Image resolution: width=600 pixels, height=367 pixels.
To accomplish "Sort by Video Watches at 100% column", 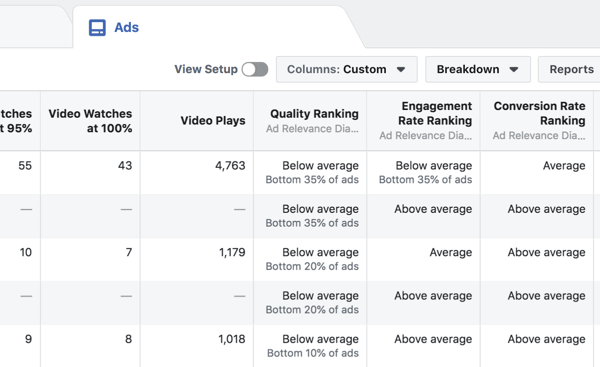I will [90, 121].
